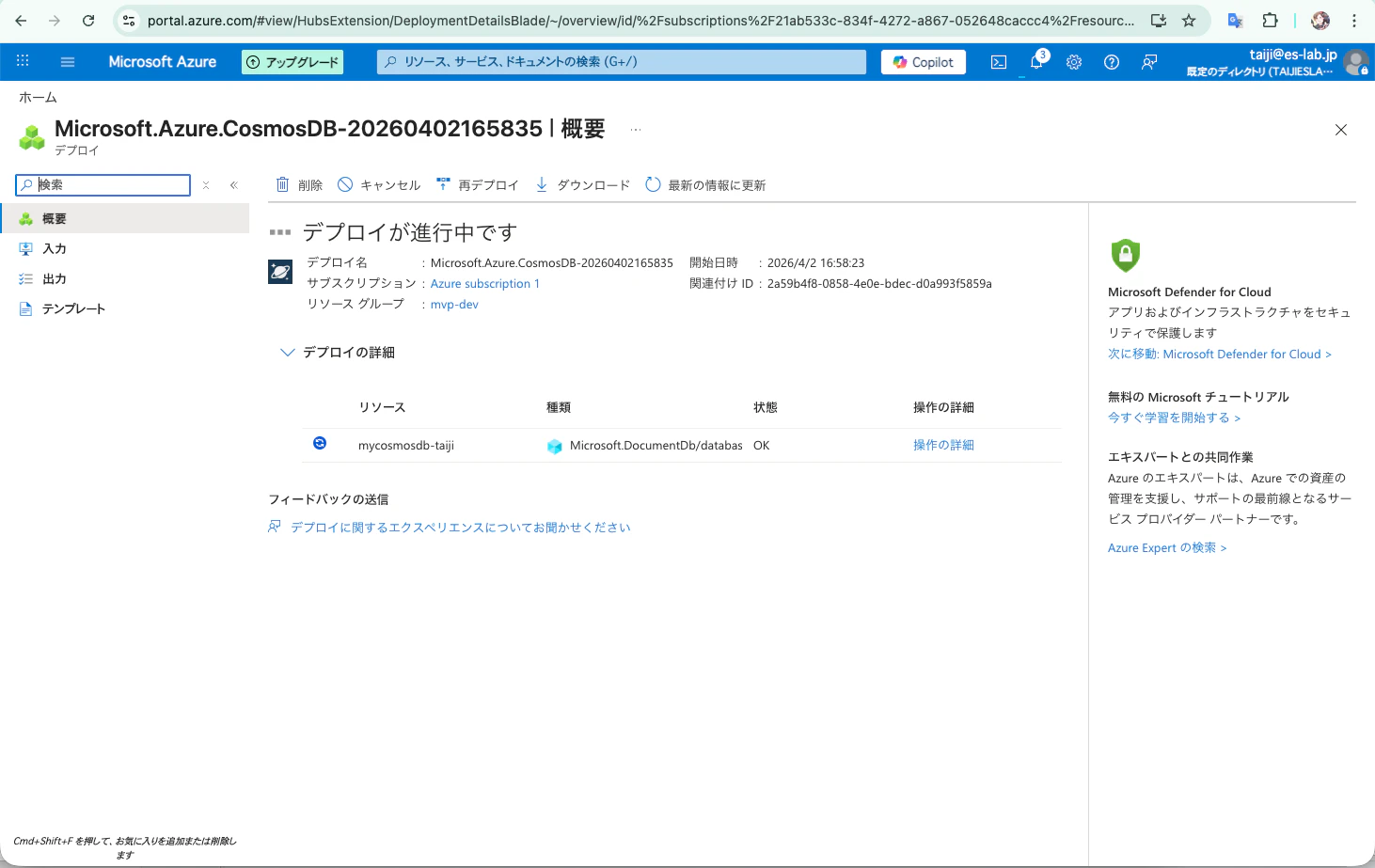This screenshot has width=1375, height=868.
Task: Click the キャンセル toolbar button
Action: [x=379, y=185]
